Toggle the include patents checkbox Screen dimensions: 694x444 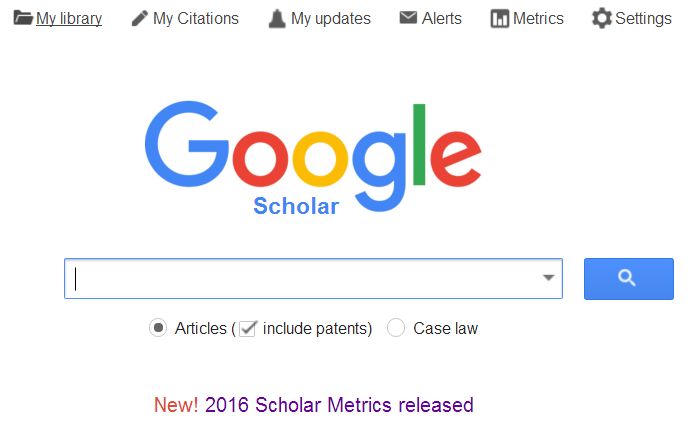tap(248, 328)
